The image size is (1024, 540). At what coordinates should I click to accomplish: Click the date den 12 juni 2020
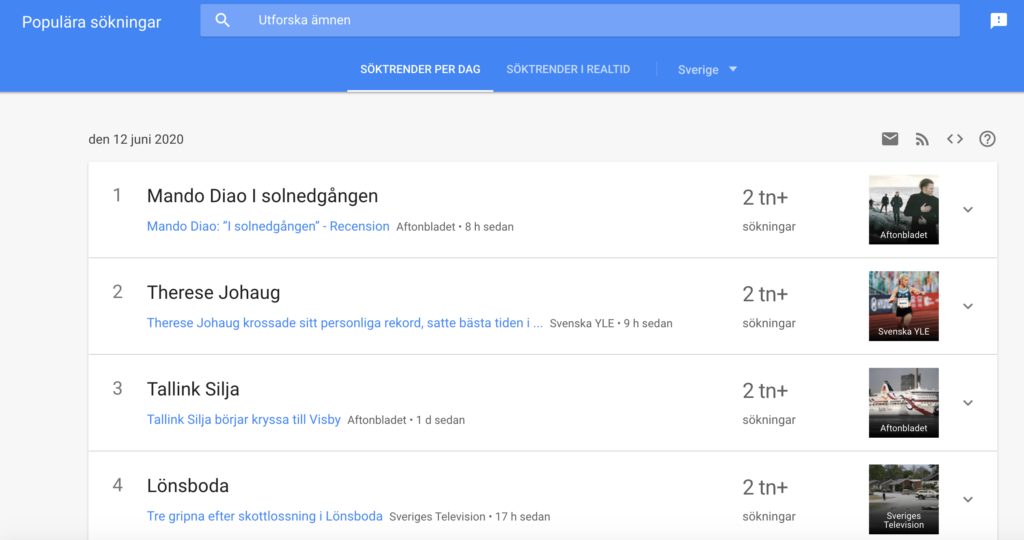[136, 139]
